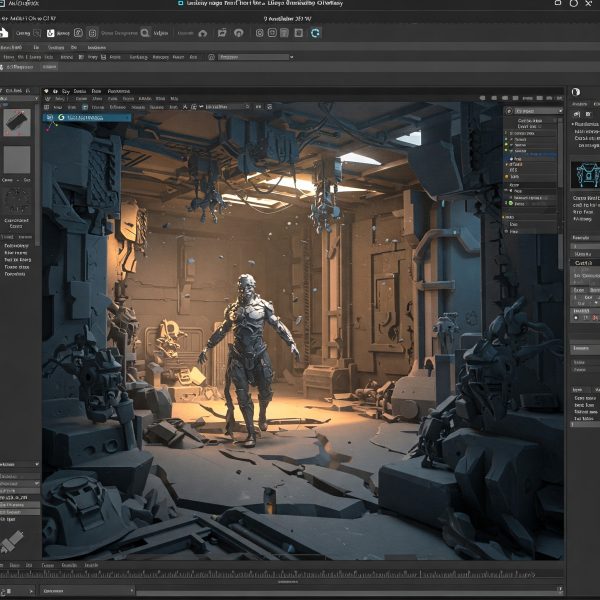Click the pencil tool icon at the bottom left

click(14, 543)
